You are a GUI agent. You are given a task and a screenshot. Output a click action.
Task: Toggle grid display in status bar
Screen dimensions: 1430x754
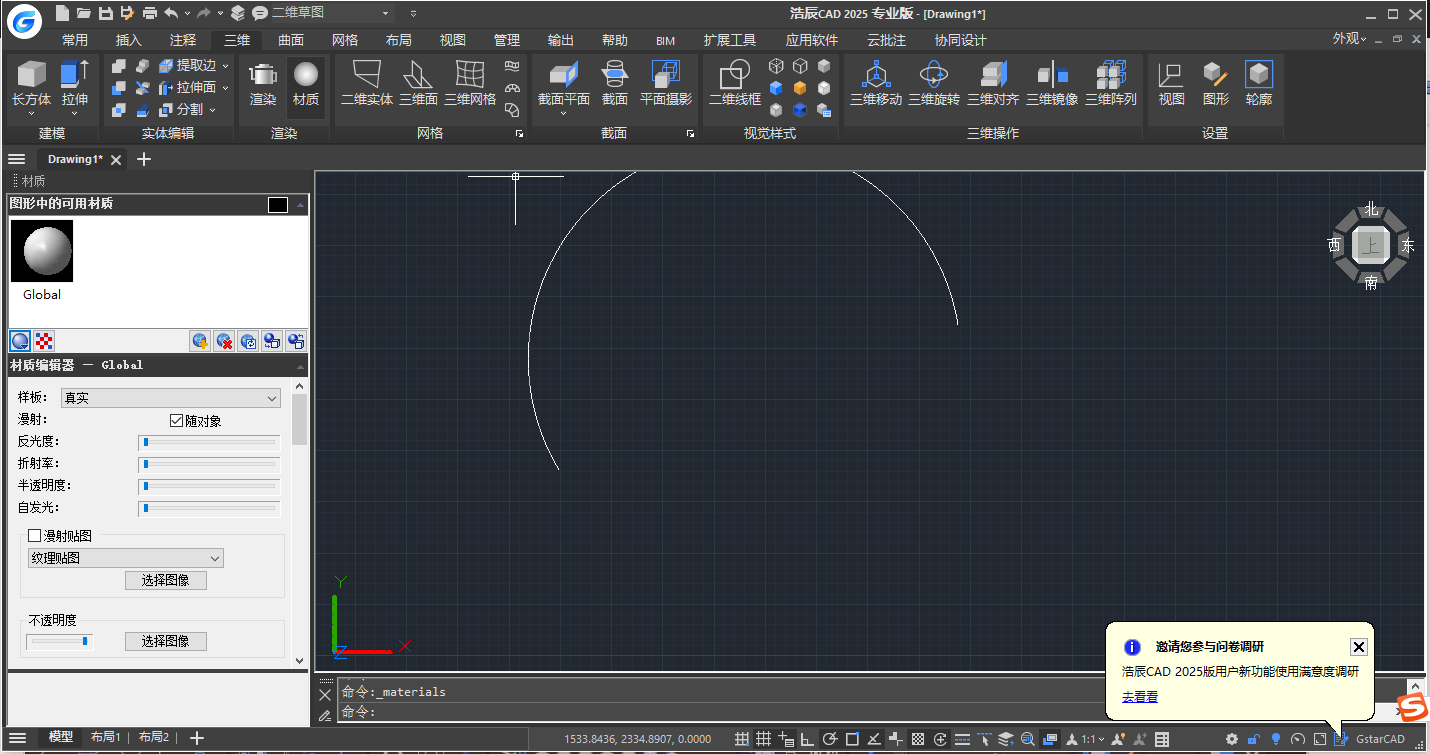coord(763,739)
